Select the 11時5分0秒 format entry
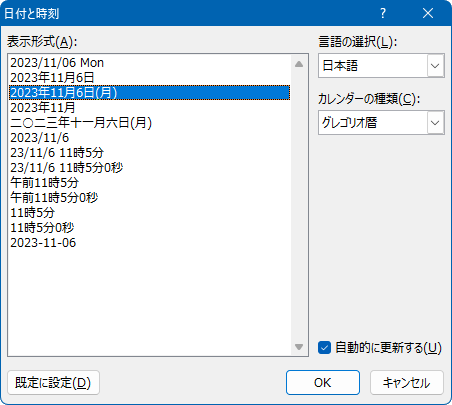452x405 pixels. tap(150, 228)
